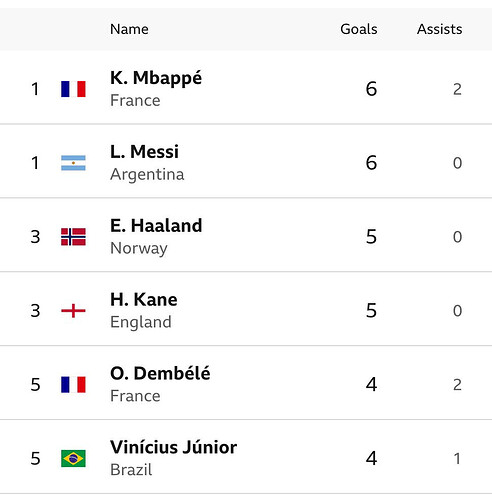This screenshot has height=500, width=492.
Task: Click the England flag beside H. Kane
Action: click(x=73, y=311)
